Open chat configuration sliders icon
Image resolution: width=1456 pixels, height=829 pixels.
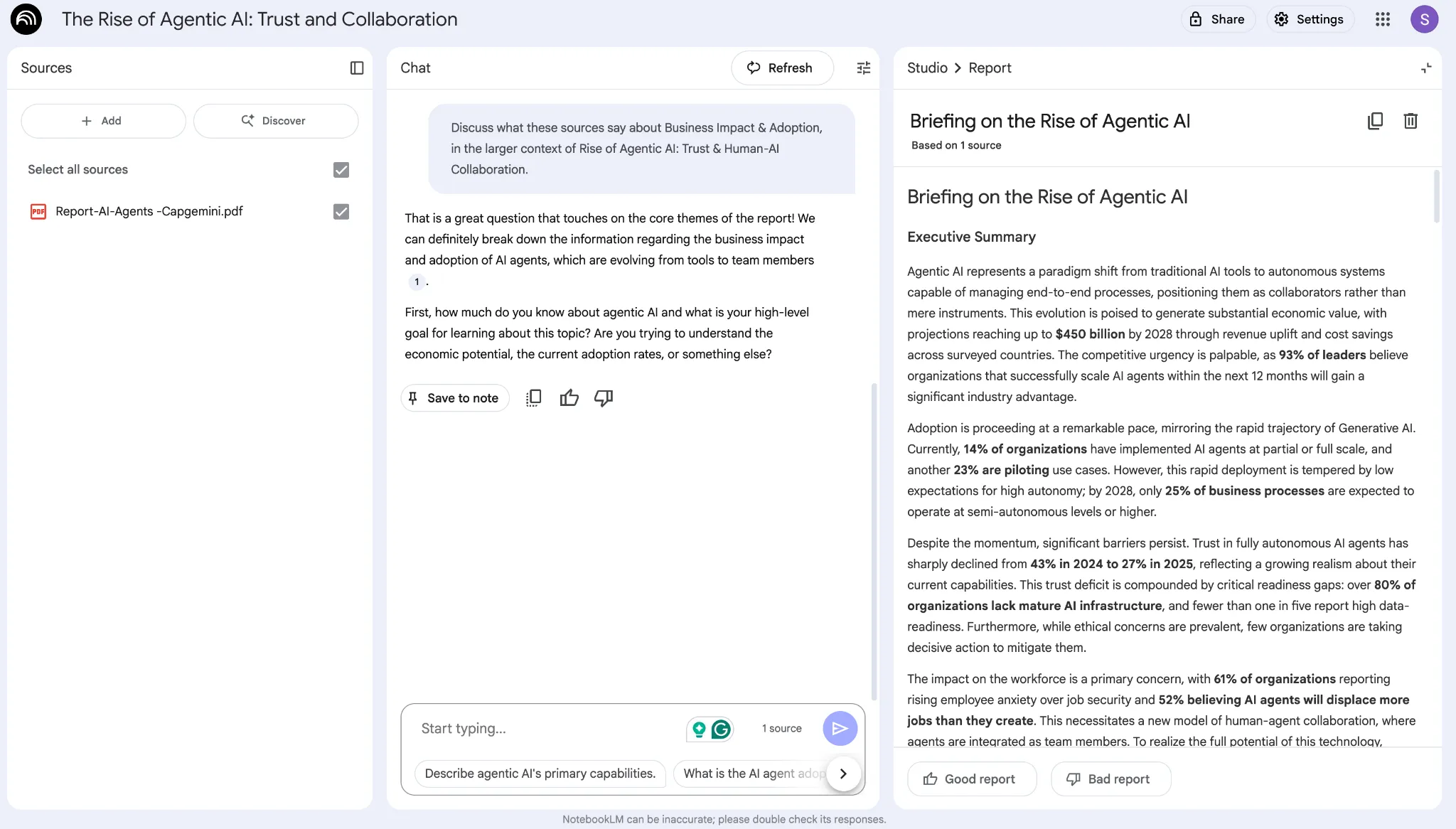pos(863,68)
